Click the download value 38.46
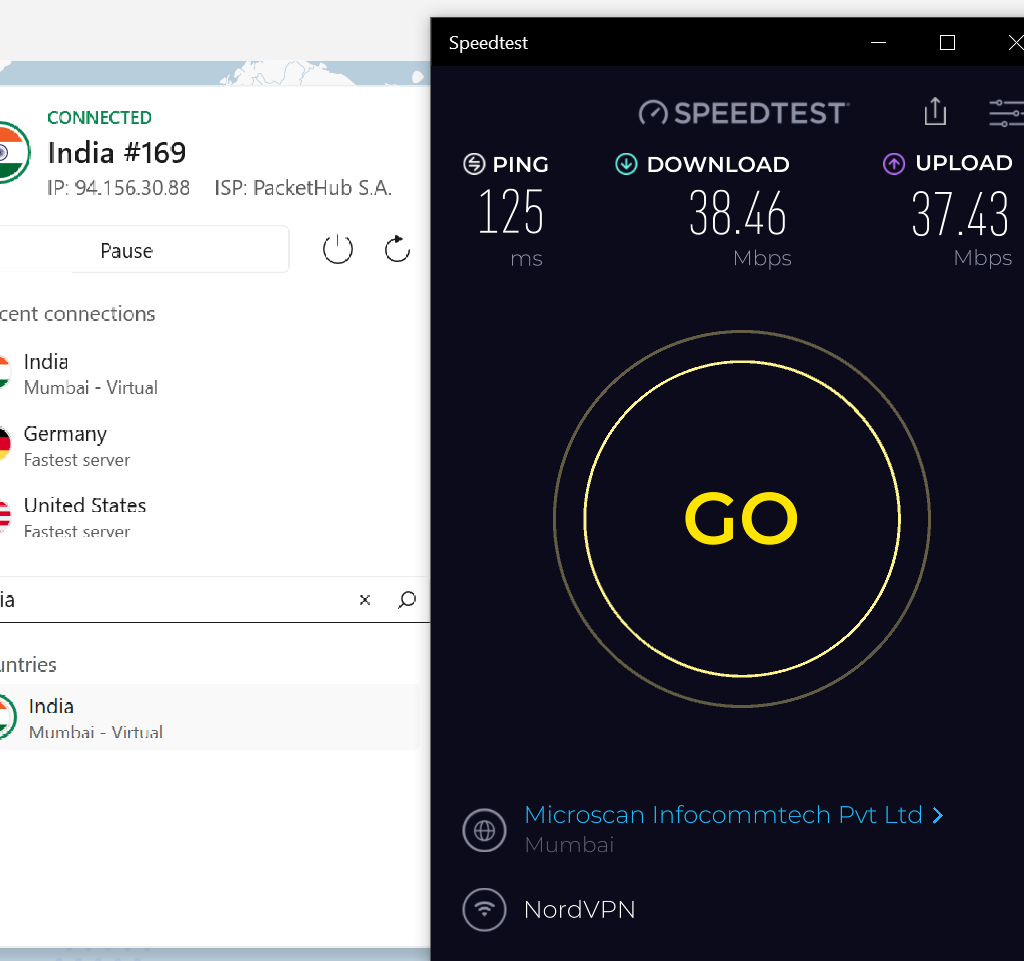The height and width of the screenshot is (961, 1024). [x=738, y=213]
